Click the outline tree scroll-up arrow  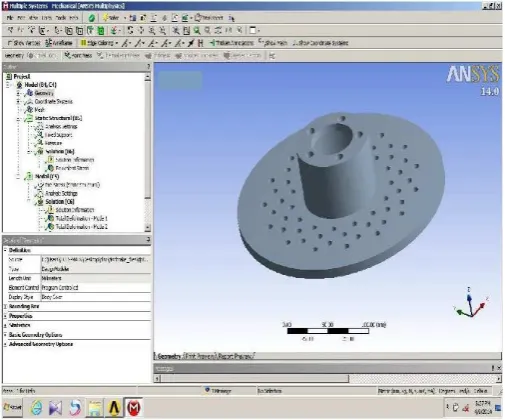click(x=148, y=77)
